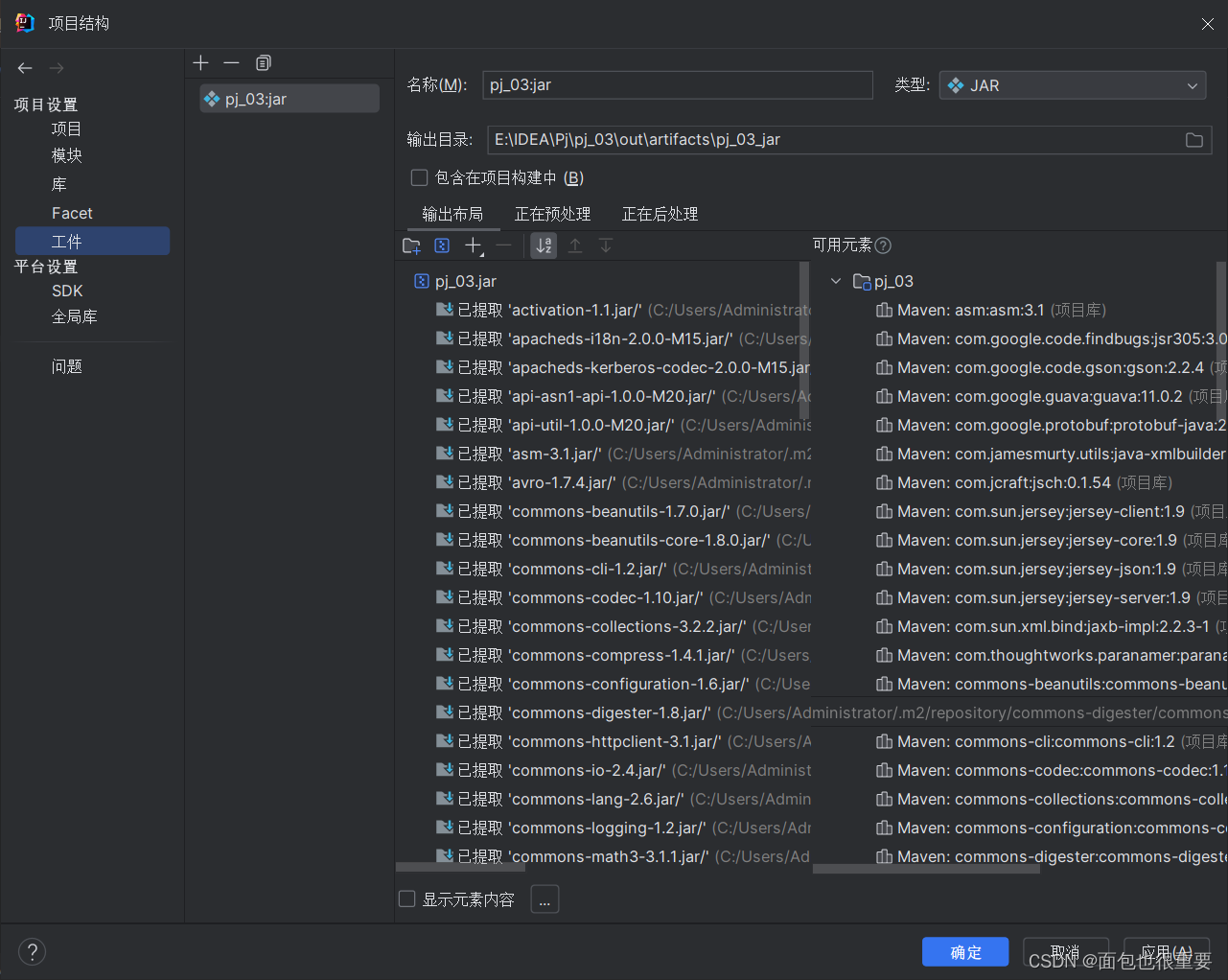Select Maven: com.google.guava:guava:11.0.2
Image resolution: width=1228 pixels, height=980 pixels.
click(1050, 396)
